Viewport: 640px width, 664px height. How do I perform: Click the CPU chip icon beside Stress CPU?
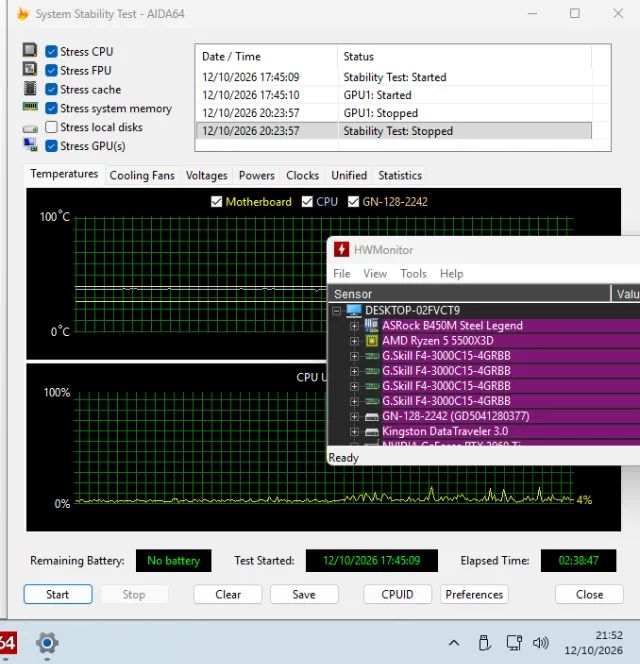click(30, 50)
